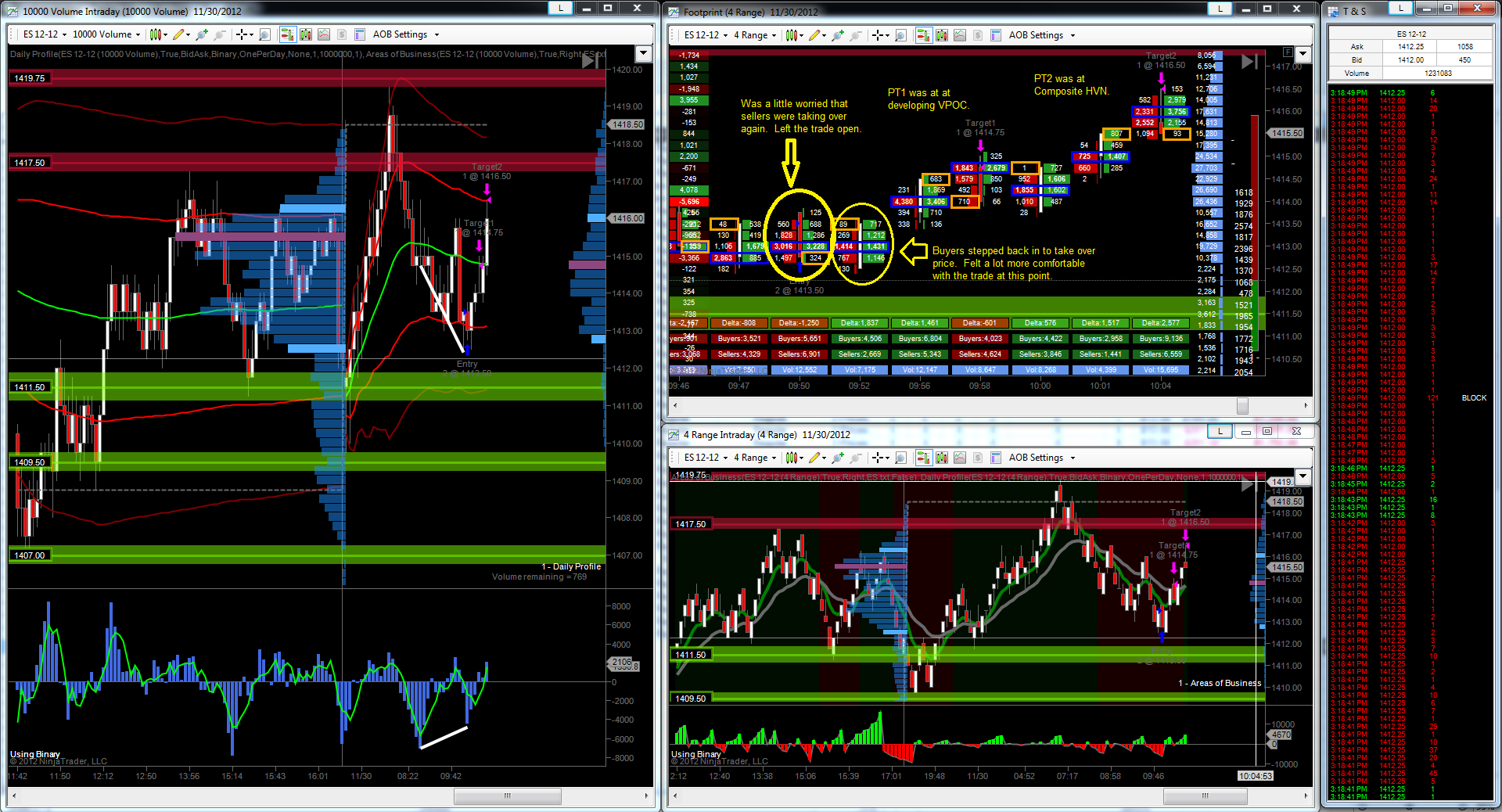Click left scroll arrow in 10000 Volume chart
Image resolution: width=1502 pixels, height=812 pixels.
(x=14, y=796)
